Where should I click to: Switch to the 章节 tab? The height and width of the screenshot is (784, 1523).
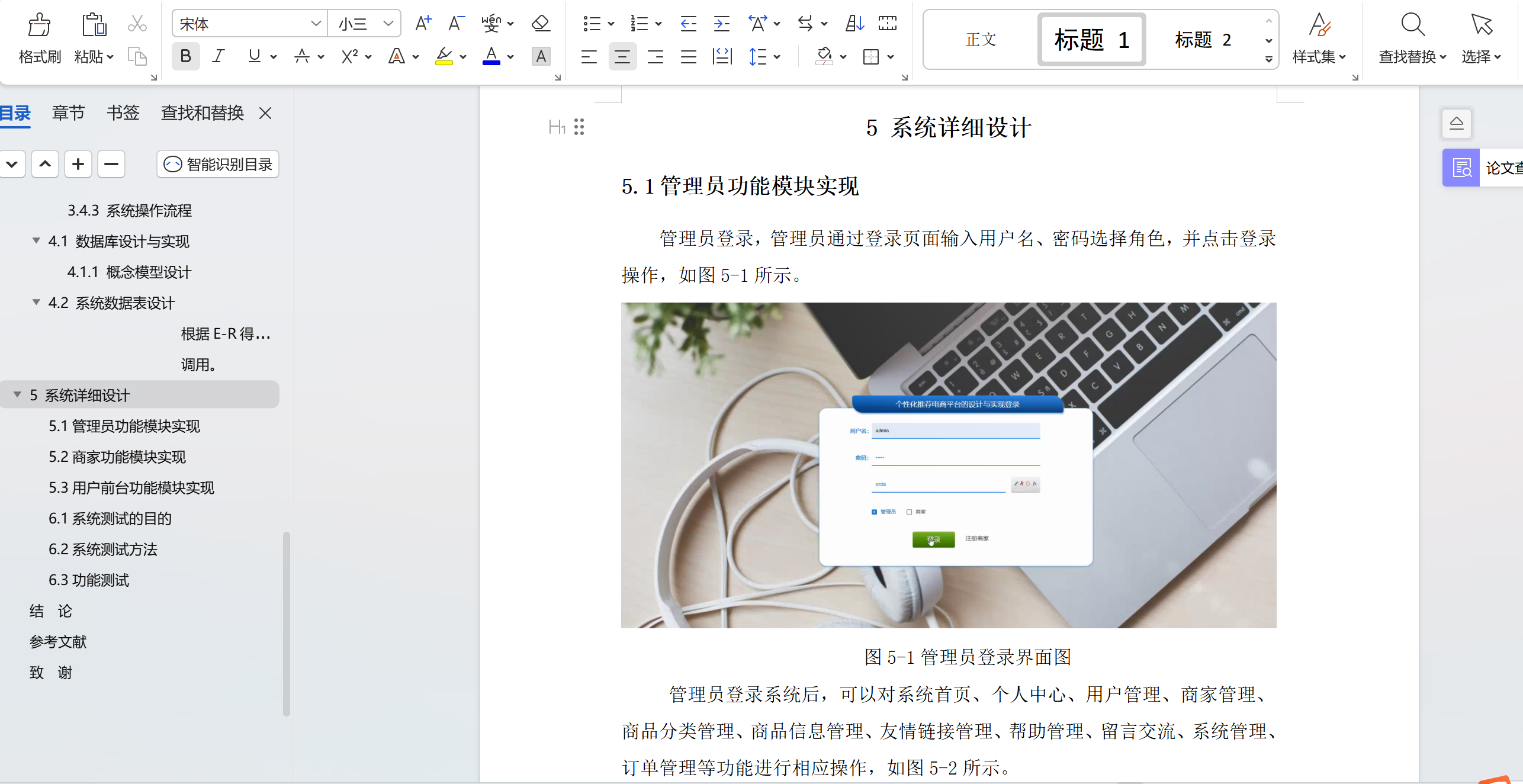(68, 113)
